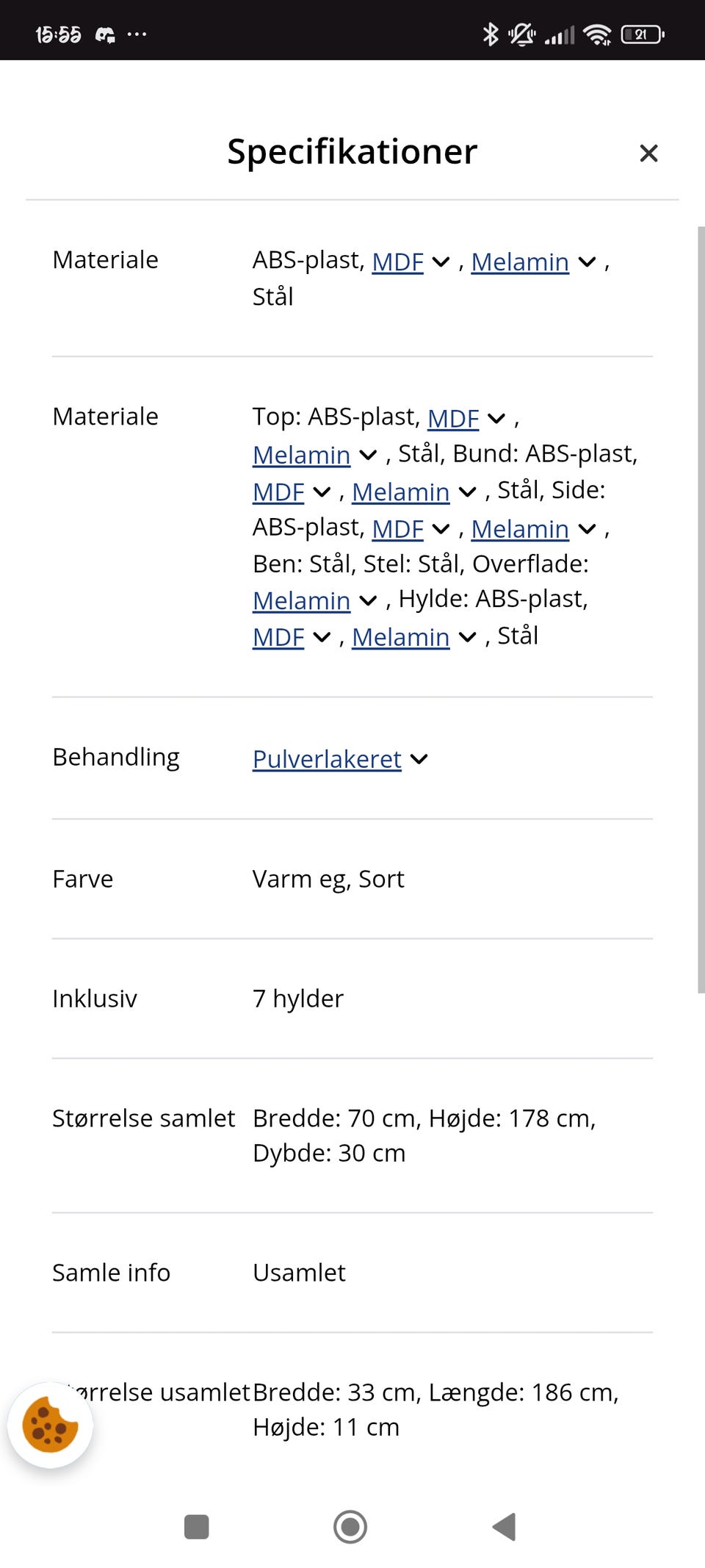The width and height of the screenshot is (705, 1568).
Task: Expand the MDF chevron in Hylde description
Action: coord(322,637)
